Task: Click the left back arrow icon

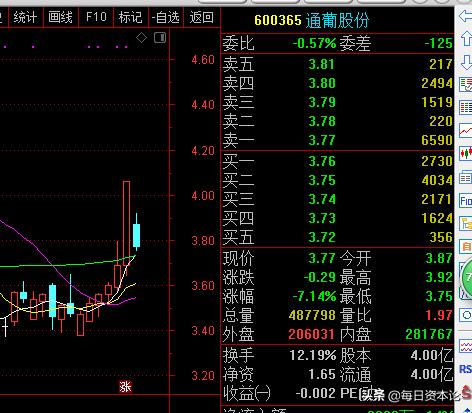Action: pos(465,16)
